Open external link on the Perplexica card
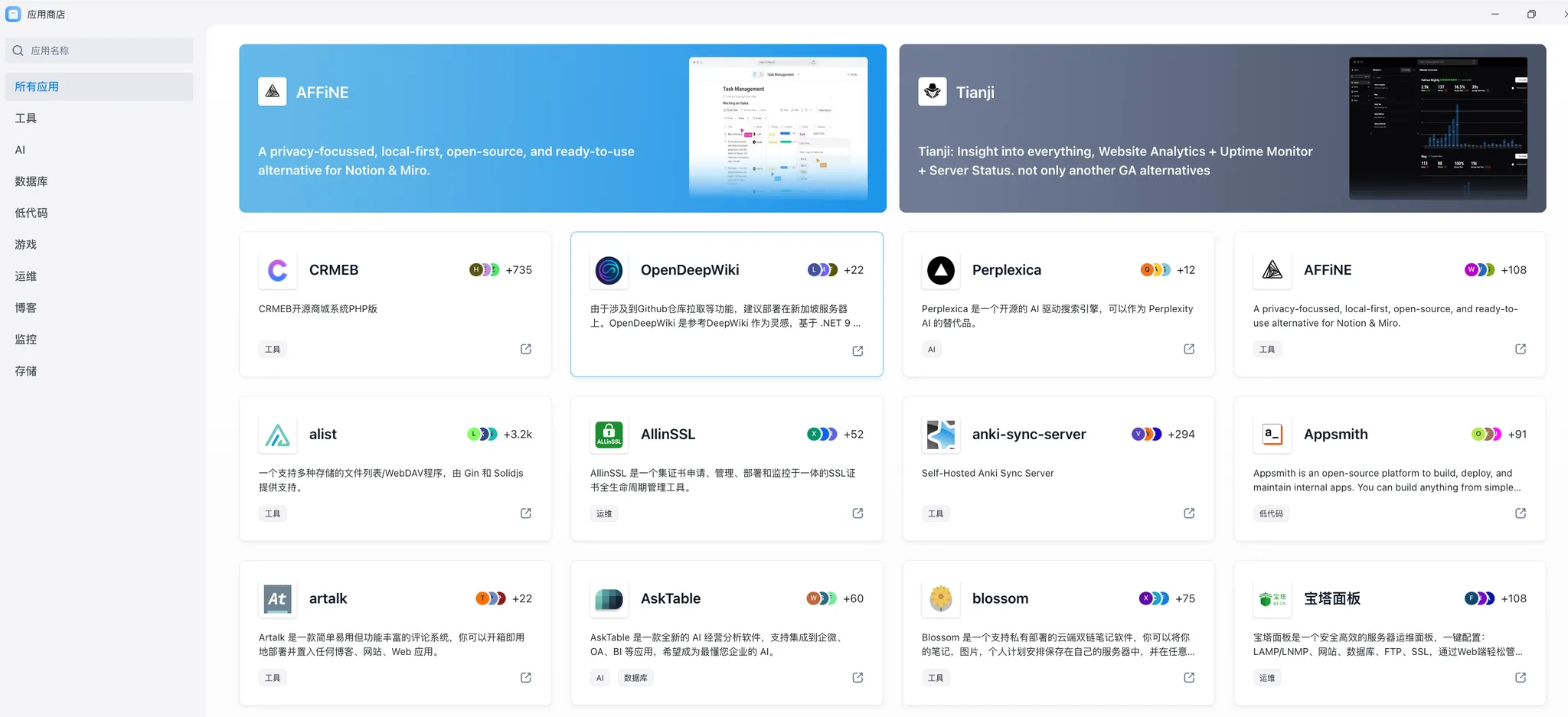The width and height of the screenshot is (1568, 717). tap(1188, 349)
